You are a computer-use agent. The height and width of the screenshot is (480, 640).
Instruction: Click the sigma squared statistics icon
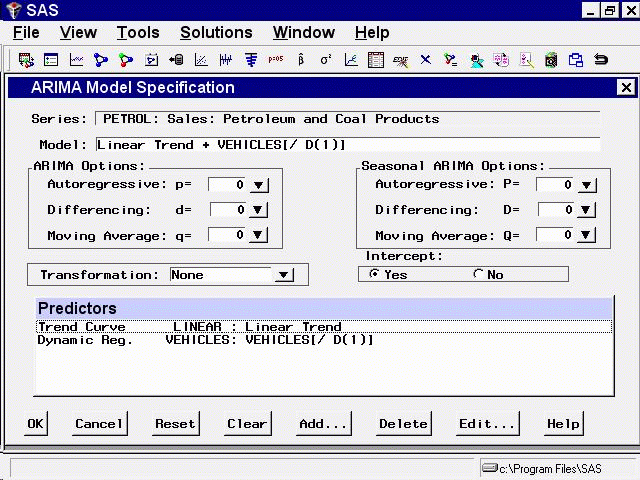coord(326,60)
